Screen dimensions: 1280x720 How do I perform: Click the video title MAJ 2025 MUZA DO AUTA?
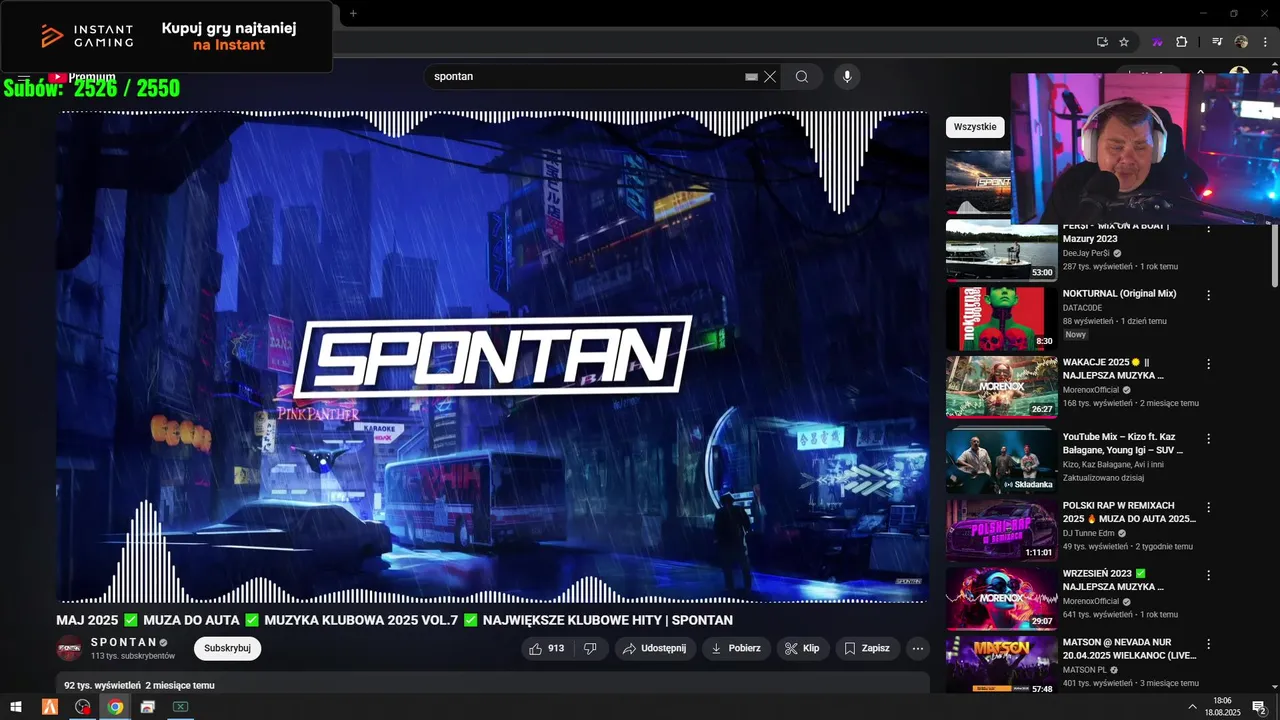coord(395,620)
